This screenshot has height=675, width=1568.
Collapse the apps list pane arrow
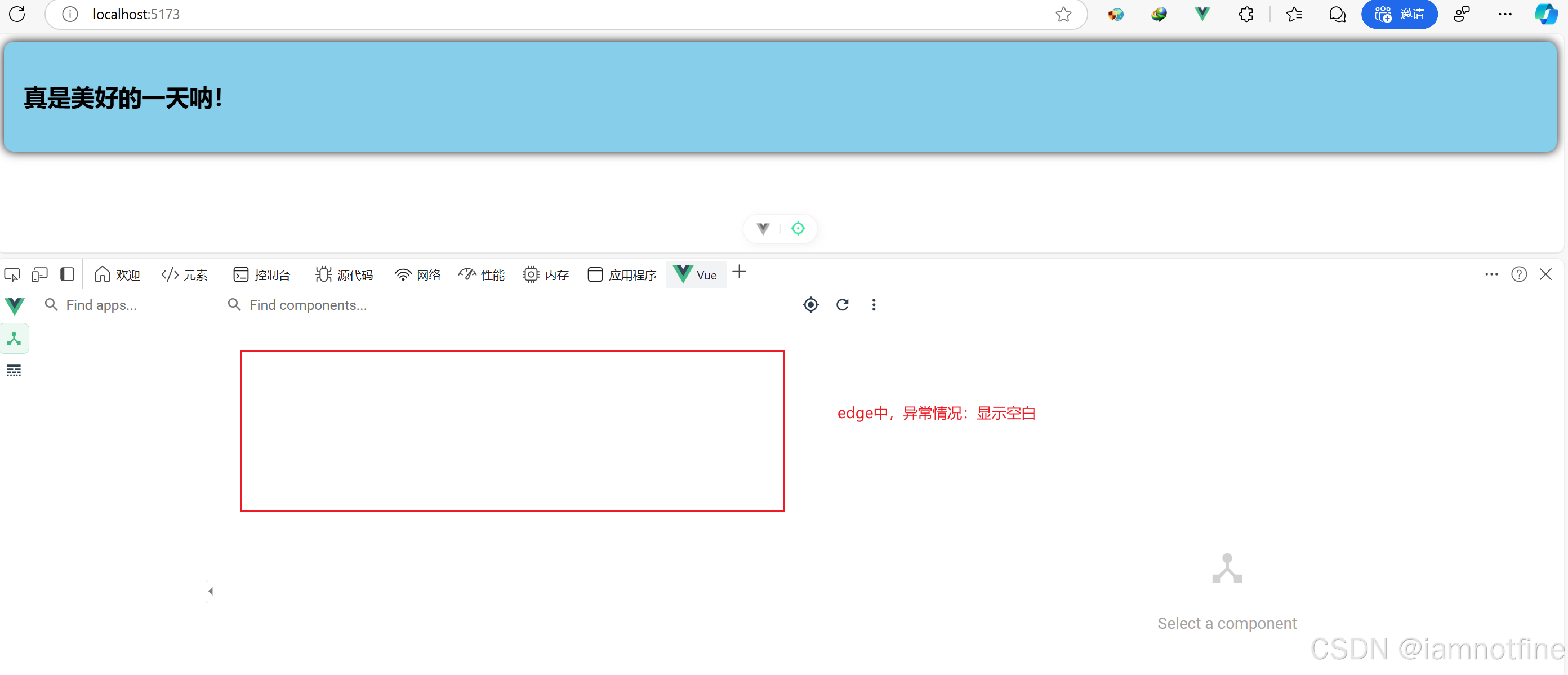pyautogui.click(x=211, y=591)
